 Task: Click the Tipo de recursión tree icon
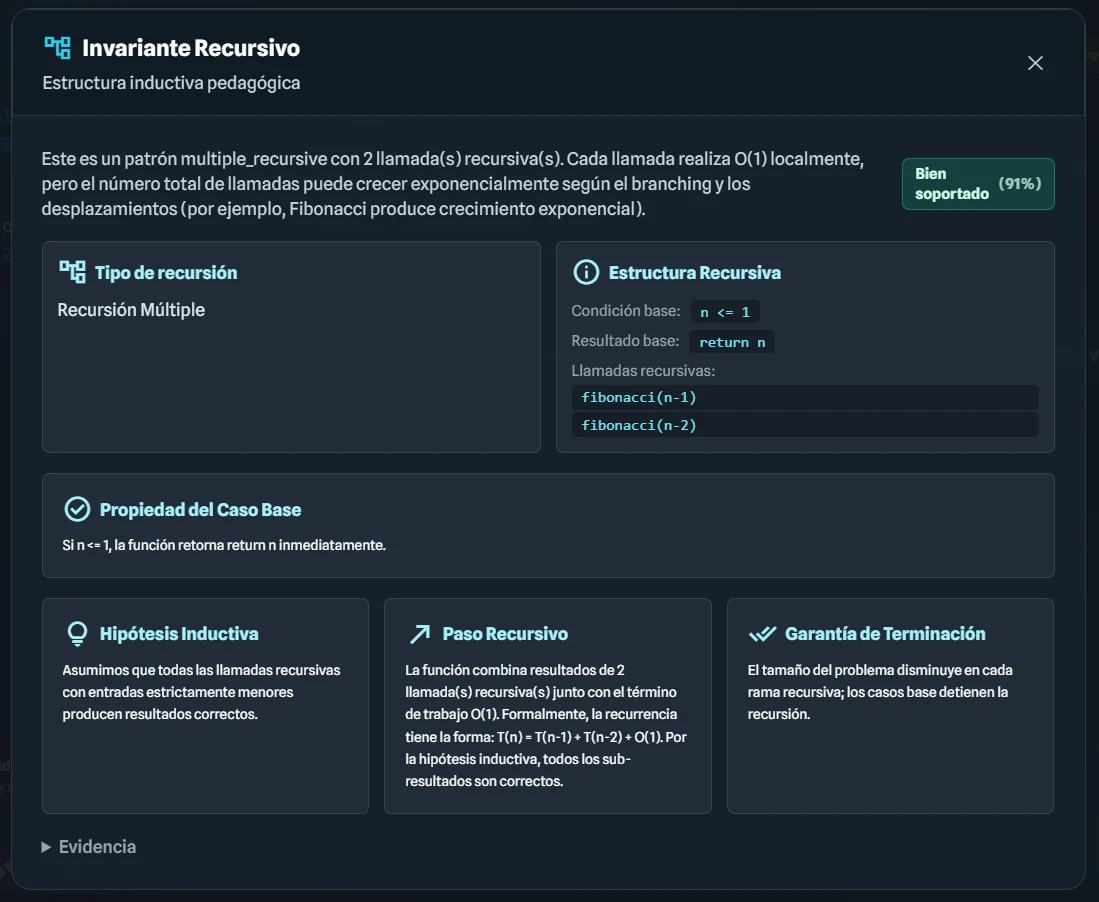72,272
